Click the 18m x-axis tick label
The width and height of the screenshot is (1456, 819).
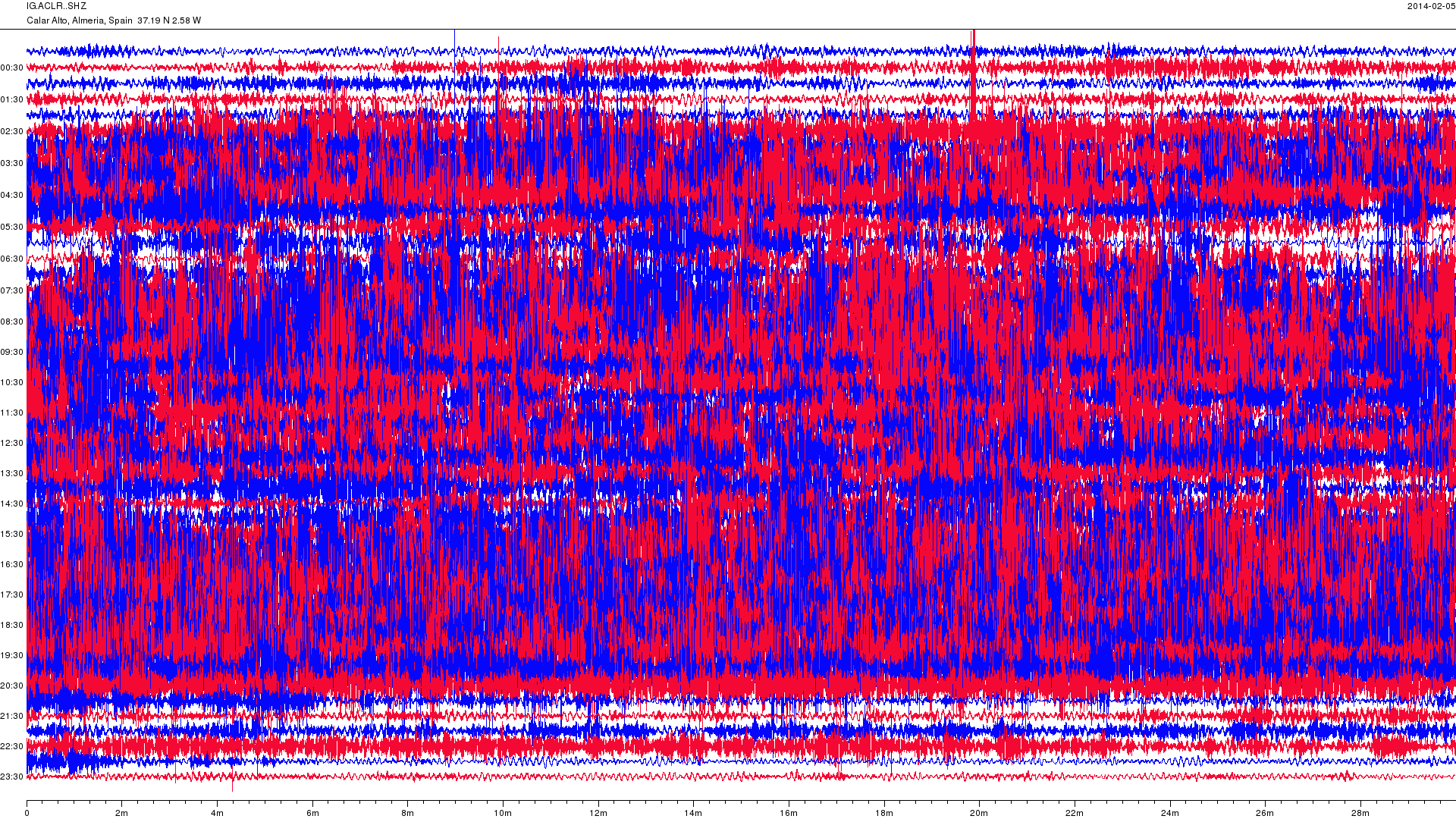[884, 814]
